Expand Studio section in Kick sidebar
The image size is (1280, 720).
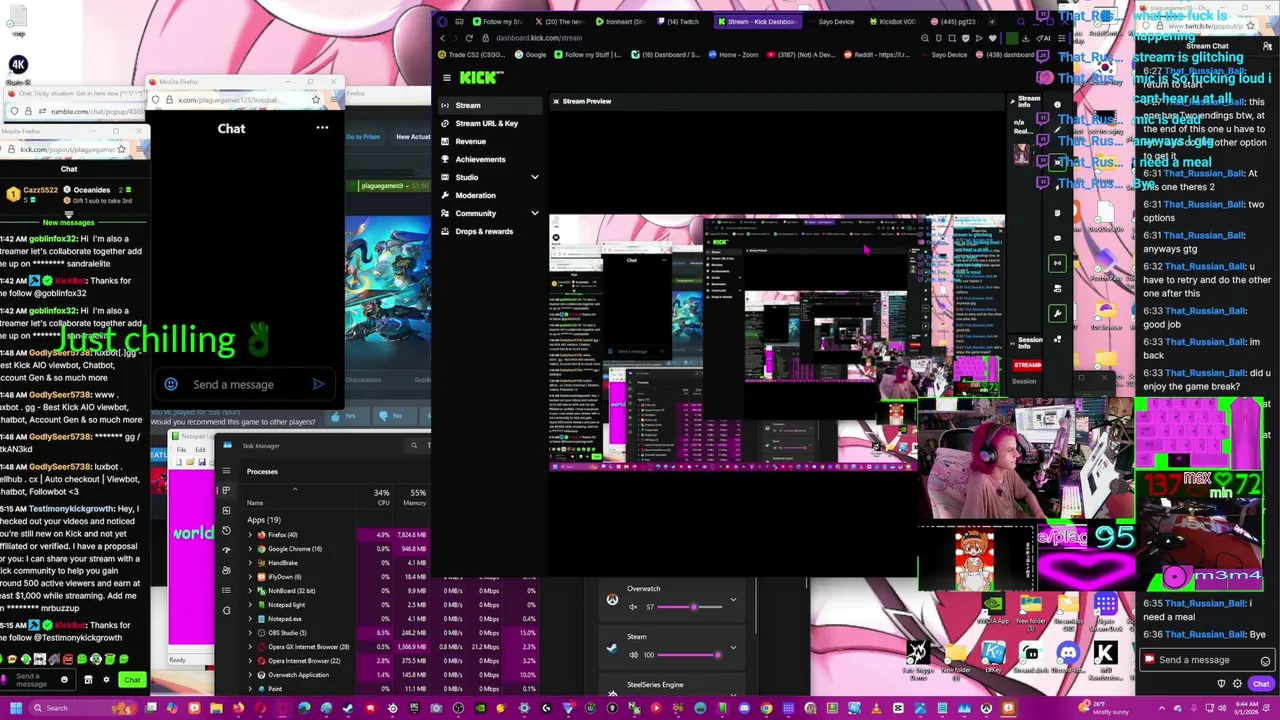(534, 177)
